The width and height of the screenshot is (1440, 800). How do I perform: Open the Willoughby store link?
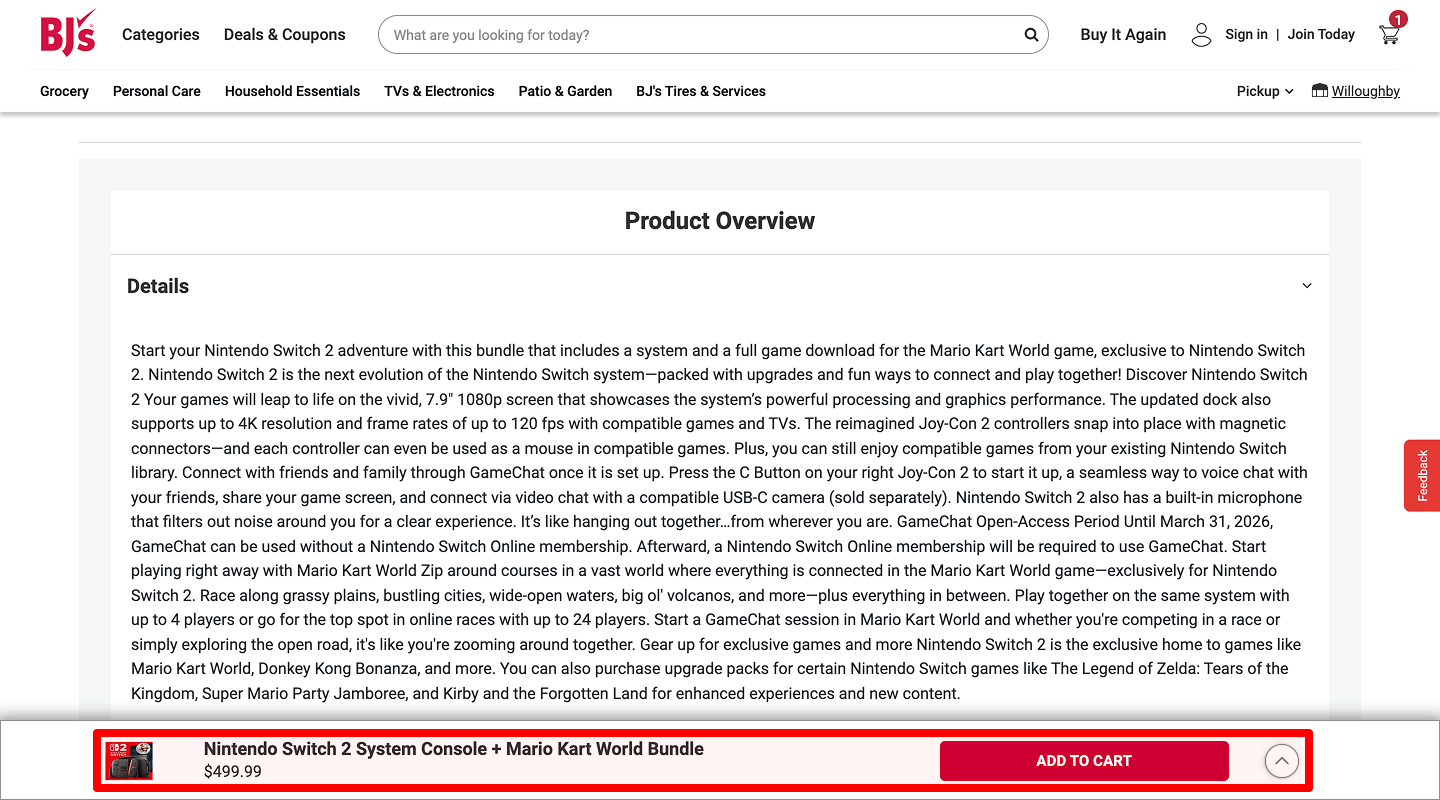tap(1365, 91)
